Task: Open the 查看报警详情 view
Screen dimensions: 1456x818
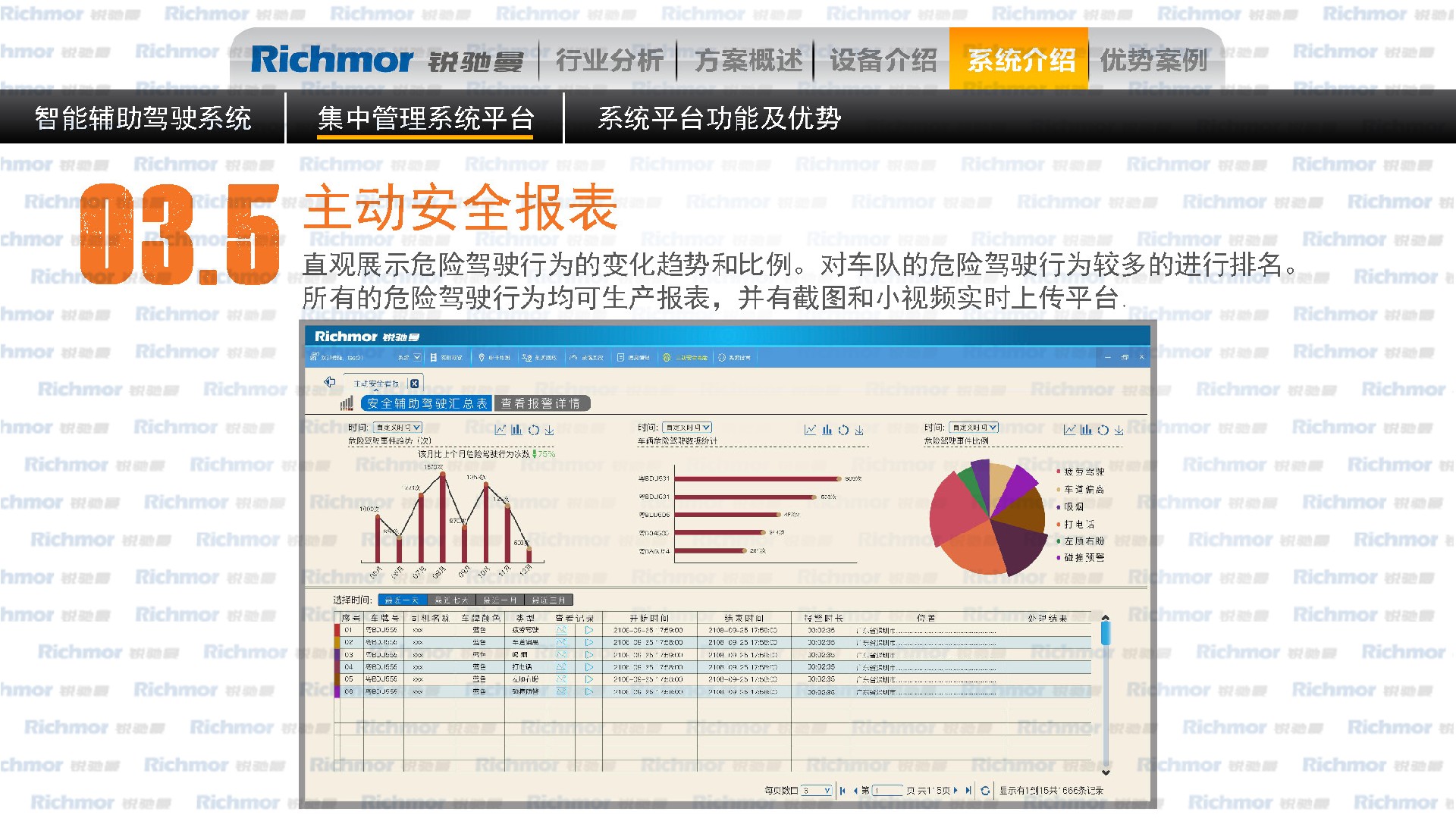Action: tap(541, 403)
